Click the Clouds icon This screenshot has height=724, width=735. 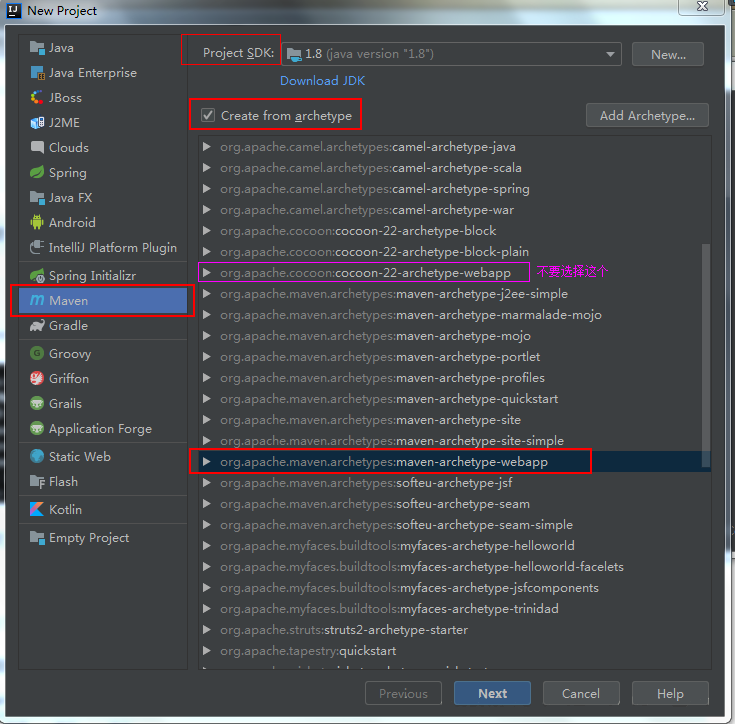click(37, 147)
